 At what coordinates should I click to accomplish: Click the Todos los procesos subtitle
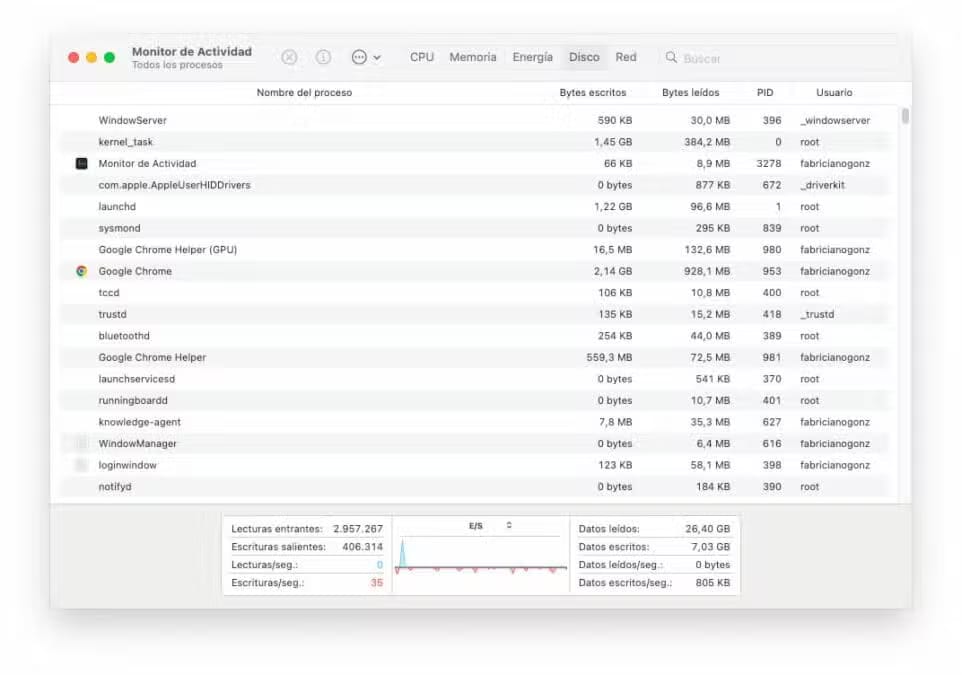pyautogui.click(x=177, y=65)
